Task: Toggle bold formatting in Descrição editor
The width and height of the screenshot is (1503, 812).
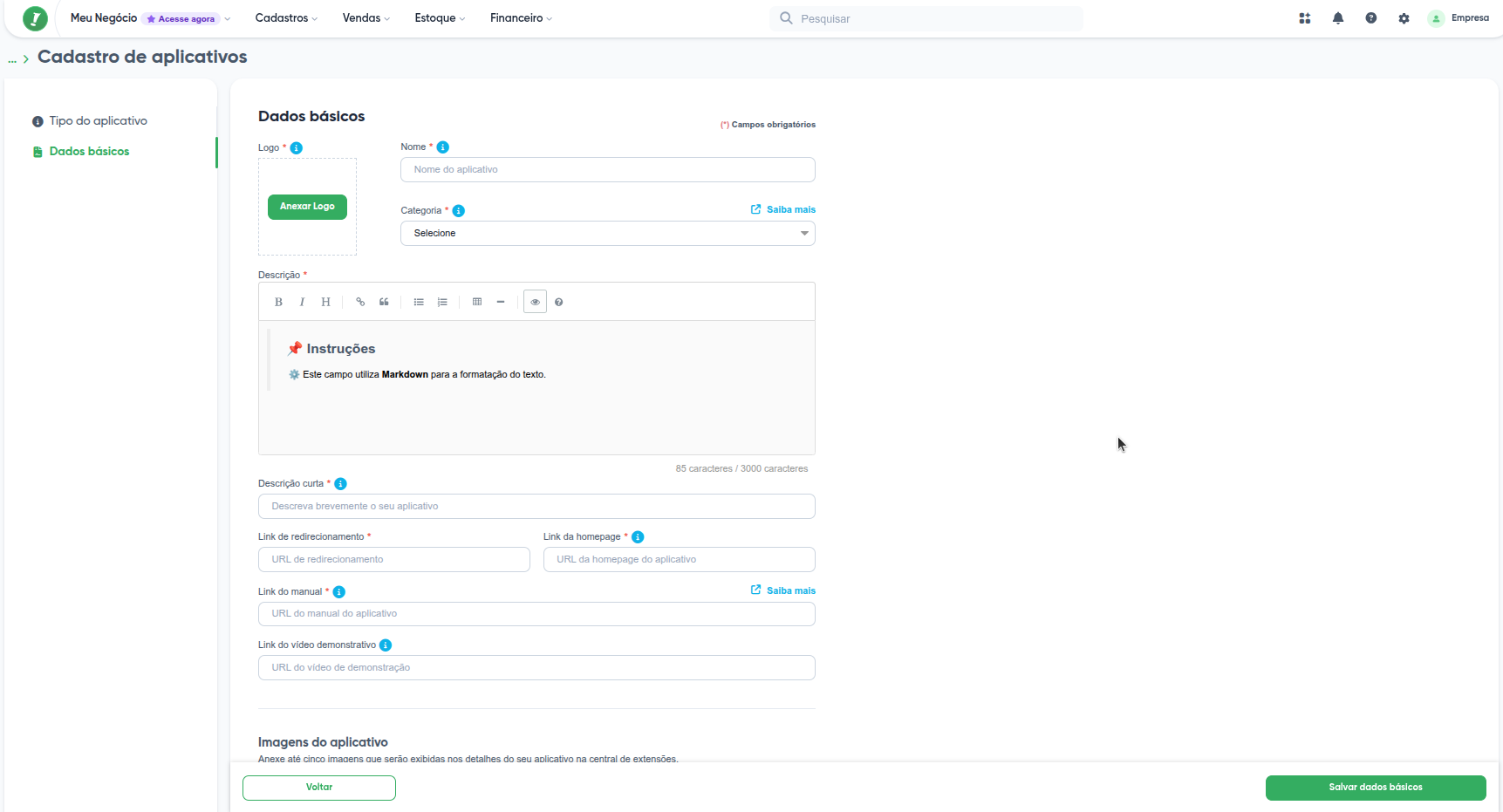Action: pyautogui.click(x=278, y=302)
